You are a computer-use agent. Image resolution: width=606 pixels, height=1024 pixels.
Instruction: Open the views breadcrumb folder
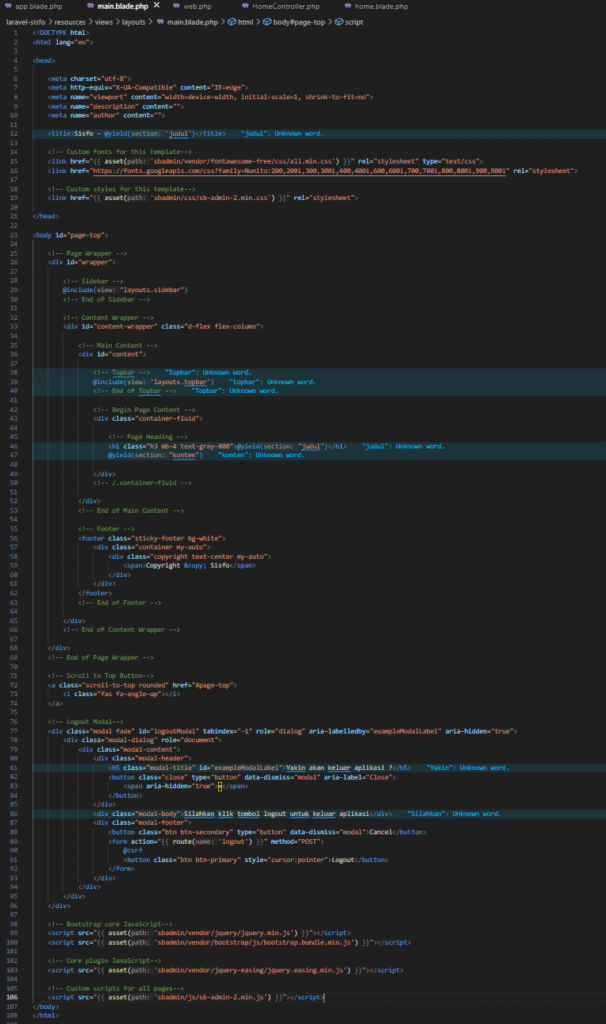(105, 20)
